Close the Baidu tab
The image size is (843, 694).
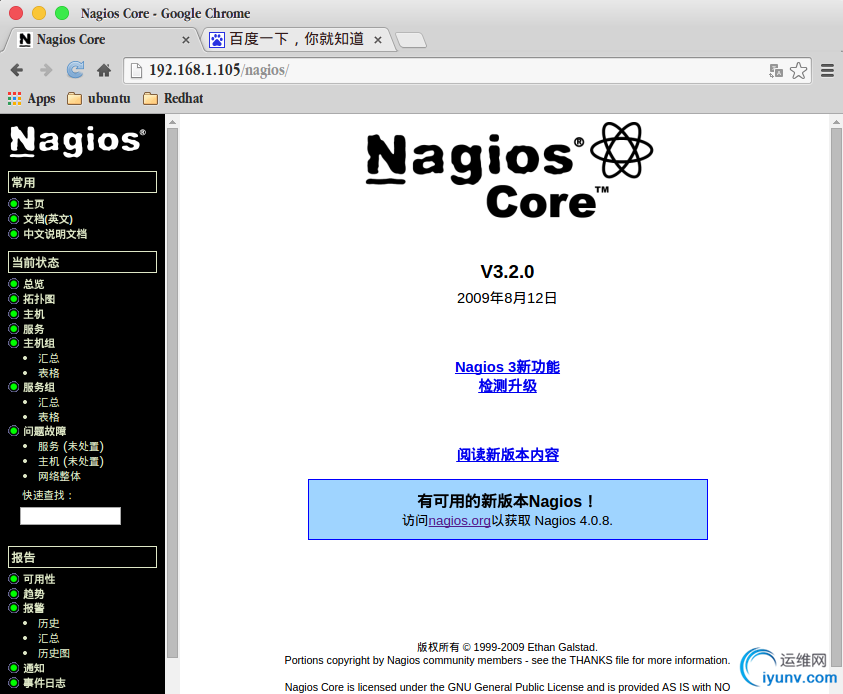tap(378, 40)
